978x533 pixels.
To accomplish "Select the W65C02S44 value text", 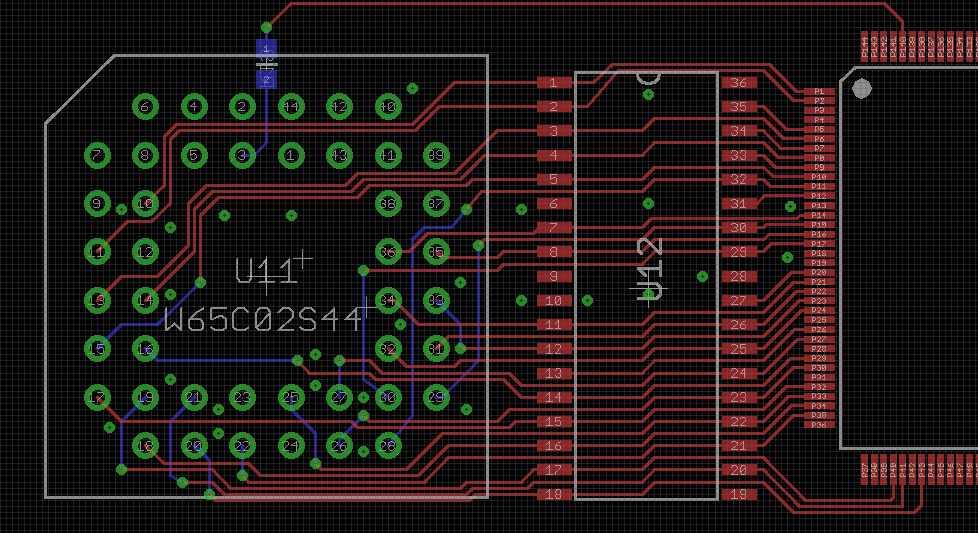I will click(264, 320).
